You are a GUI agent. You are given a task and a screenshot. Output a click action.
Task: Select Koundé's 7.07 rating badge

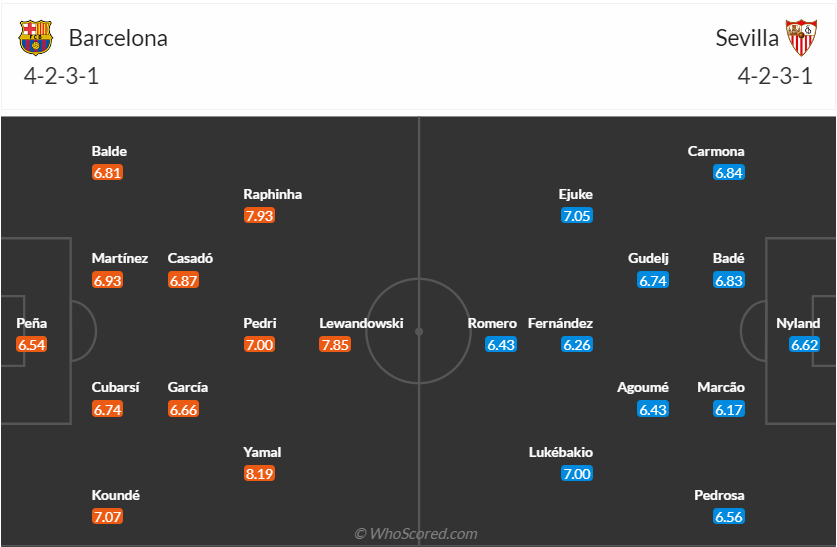click(107, 517)
